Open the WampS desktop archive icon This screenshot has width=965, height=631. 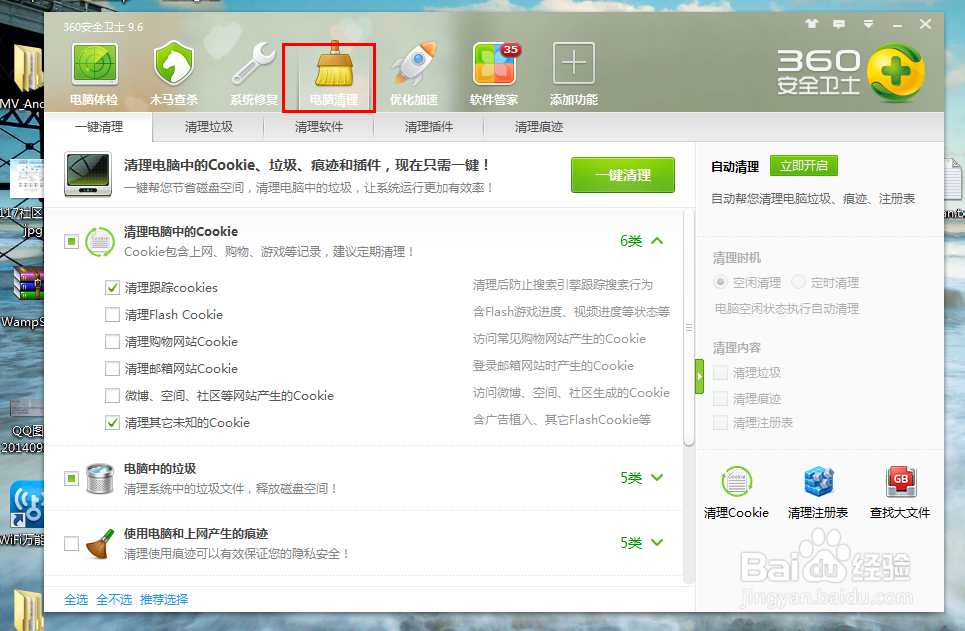(x=28, y=283)
